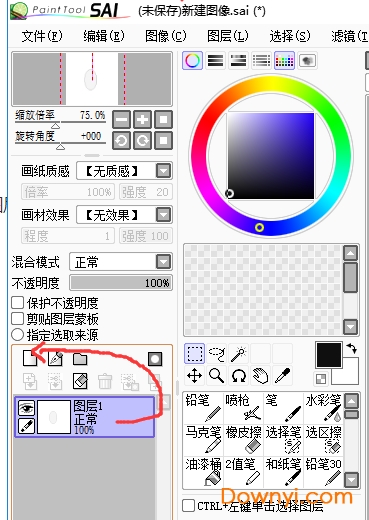The height and width of the screenshot is (520, 369).
Task: Choose the 笔 brush tool
Action: (283, 408)
